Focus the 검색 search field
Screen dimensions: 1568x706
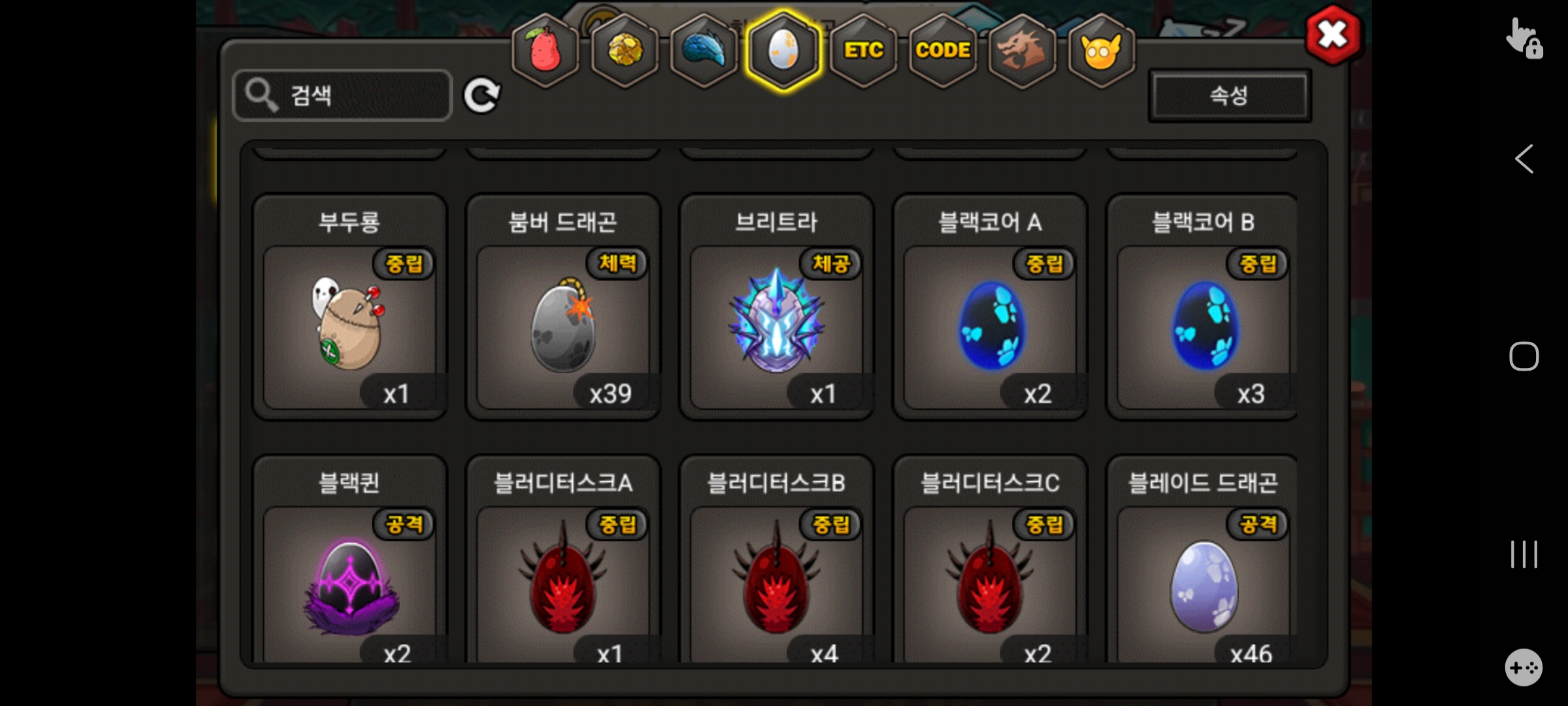(x=342, y=95)
